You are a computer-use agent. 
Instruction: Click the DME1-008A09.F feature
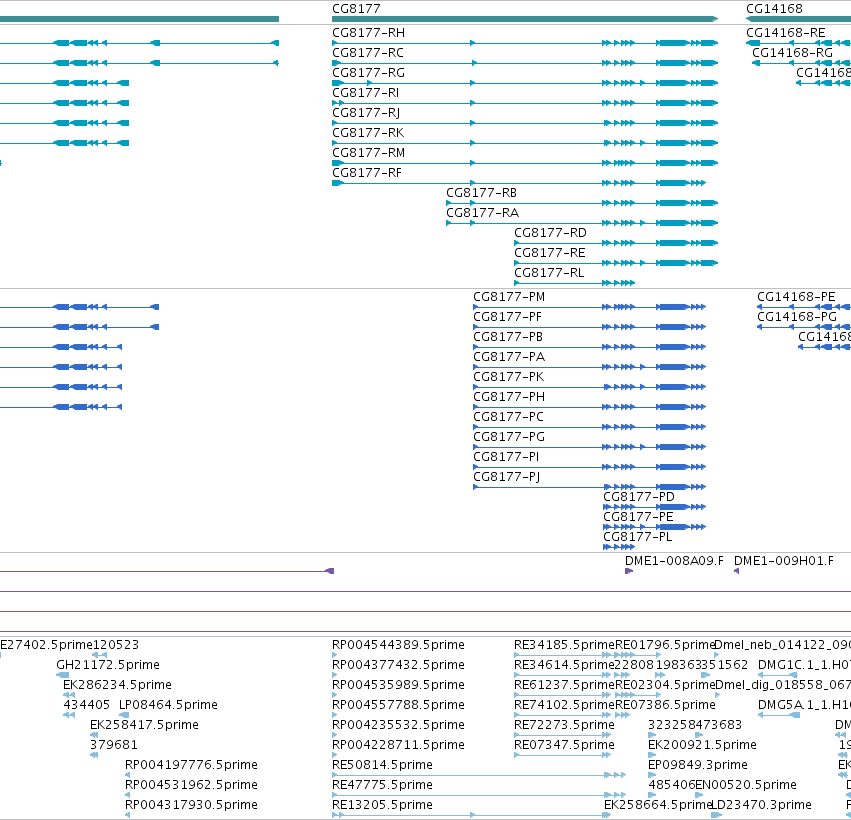pyautogui.click(x=674, y=561)
